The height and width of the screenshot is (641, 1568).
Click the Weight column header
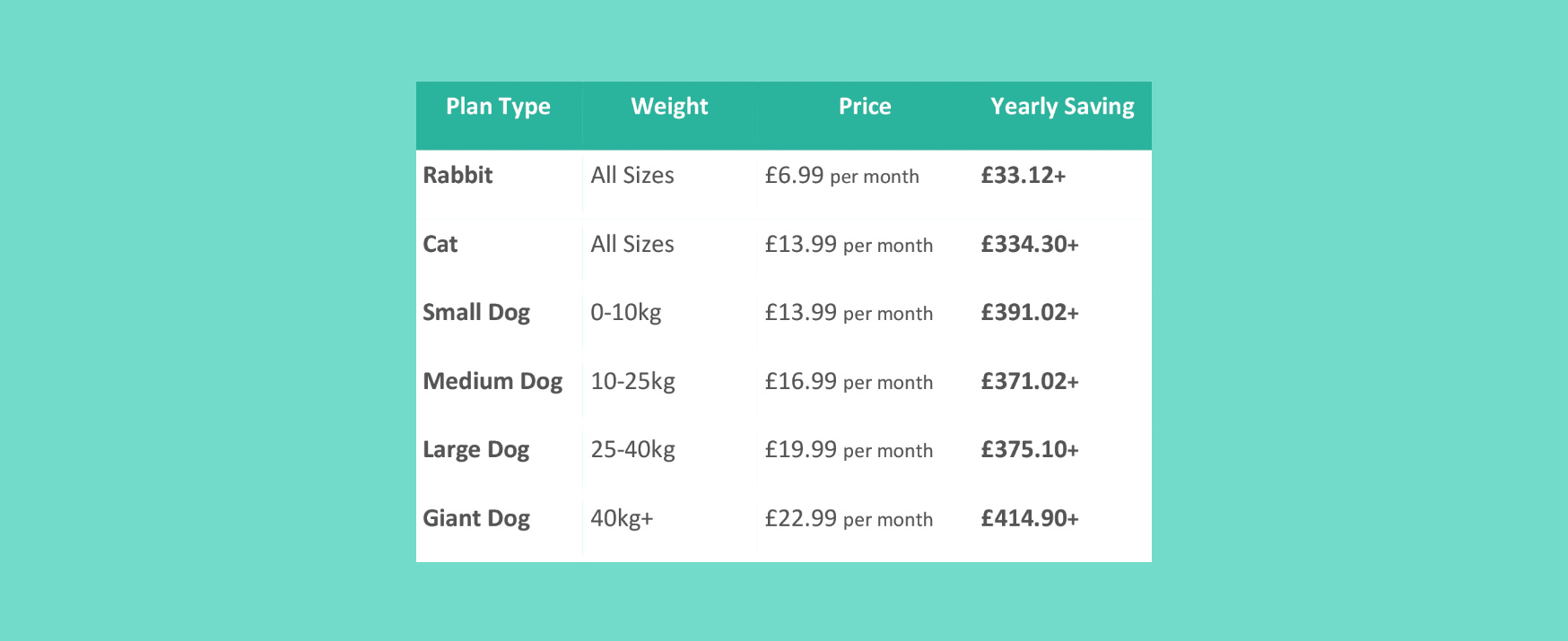(x=669, y=108)
